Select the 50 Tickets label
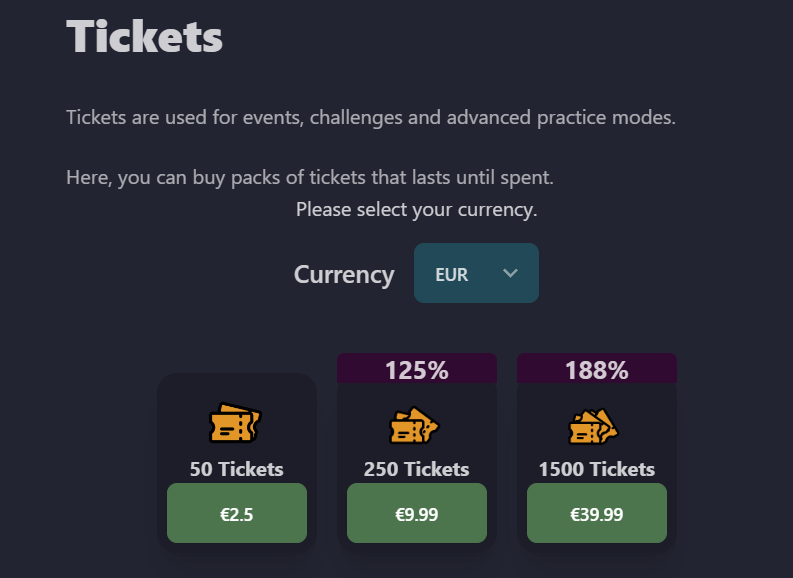Screen dimensions: 793x578 coord(237,469)
